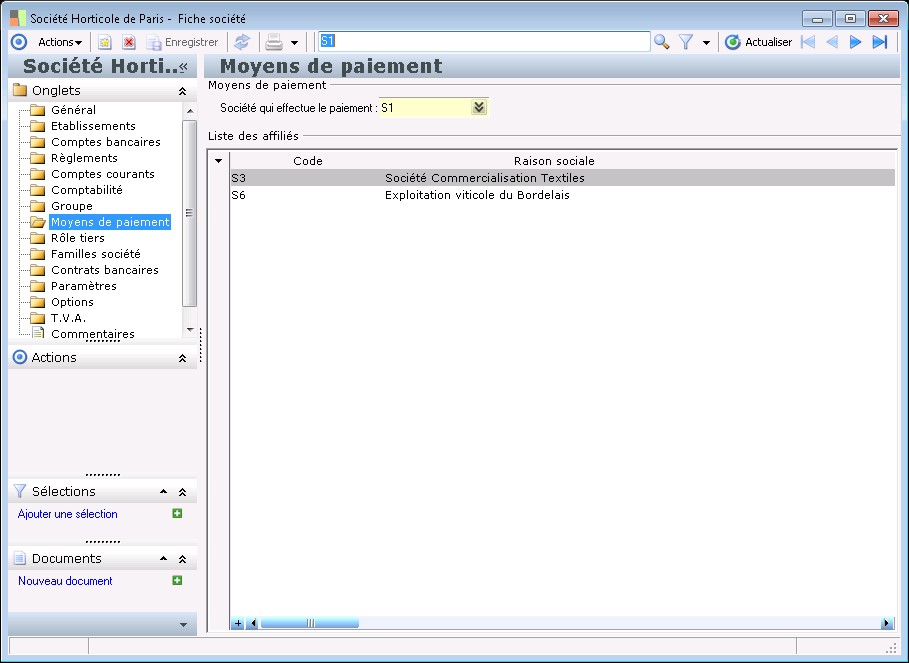Click green plus beside Ajouter une sélection
This screenshot has height=663, width=909.
[178, 513]
